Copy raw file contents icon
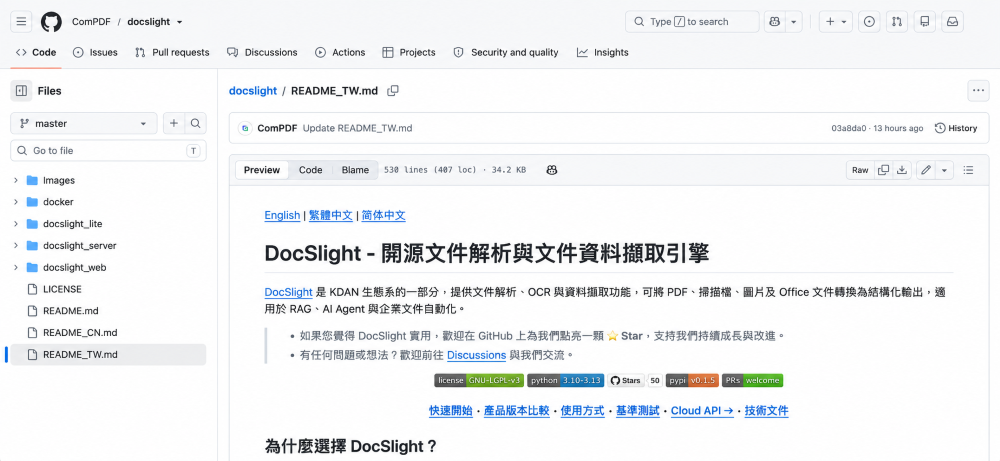This screenshot has height=461, width=1000. [x=883, y=170]
